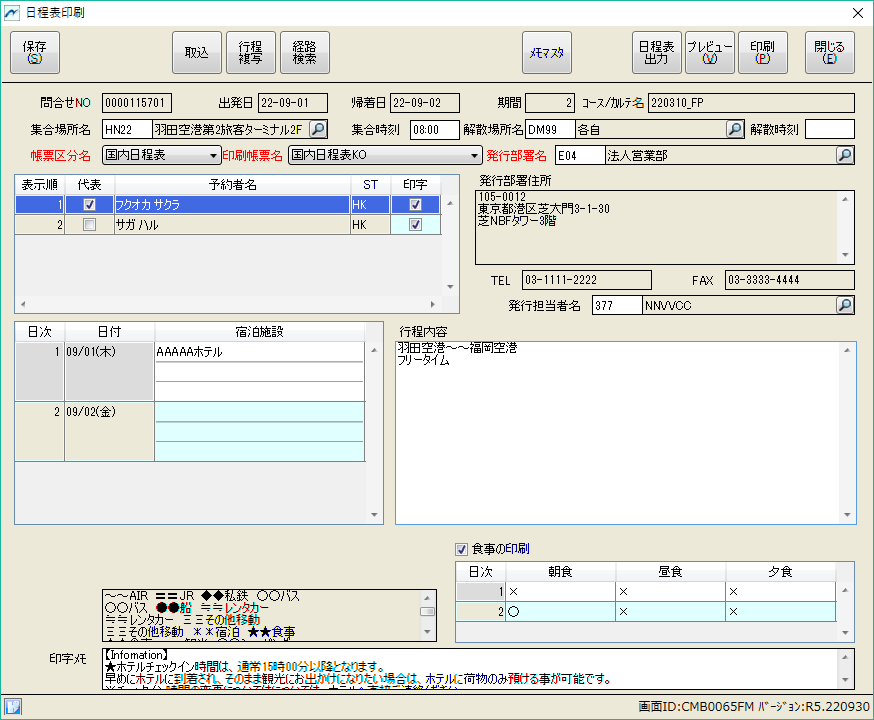The width and height of the screenshot is (874, 720).
Task: Click the 宿泊施設 cell AAAAAホテル
Action: 259,352
